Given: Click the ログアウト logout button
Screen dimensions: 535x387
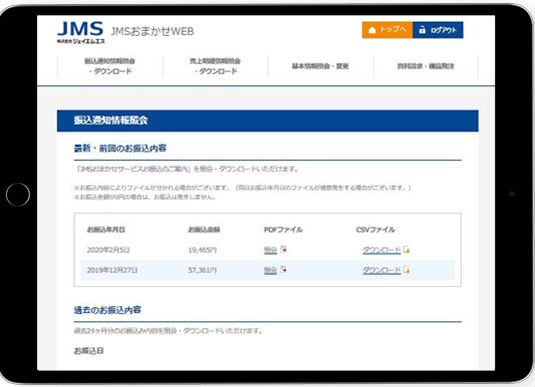Looking at the screenshot, I should pos(438,30).
